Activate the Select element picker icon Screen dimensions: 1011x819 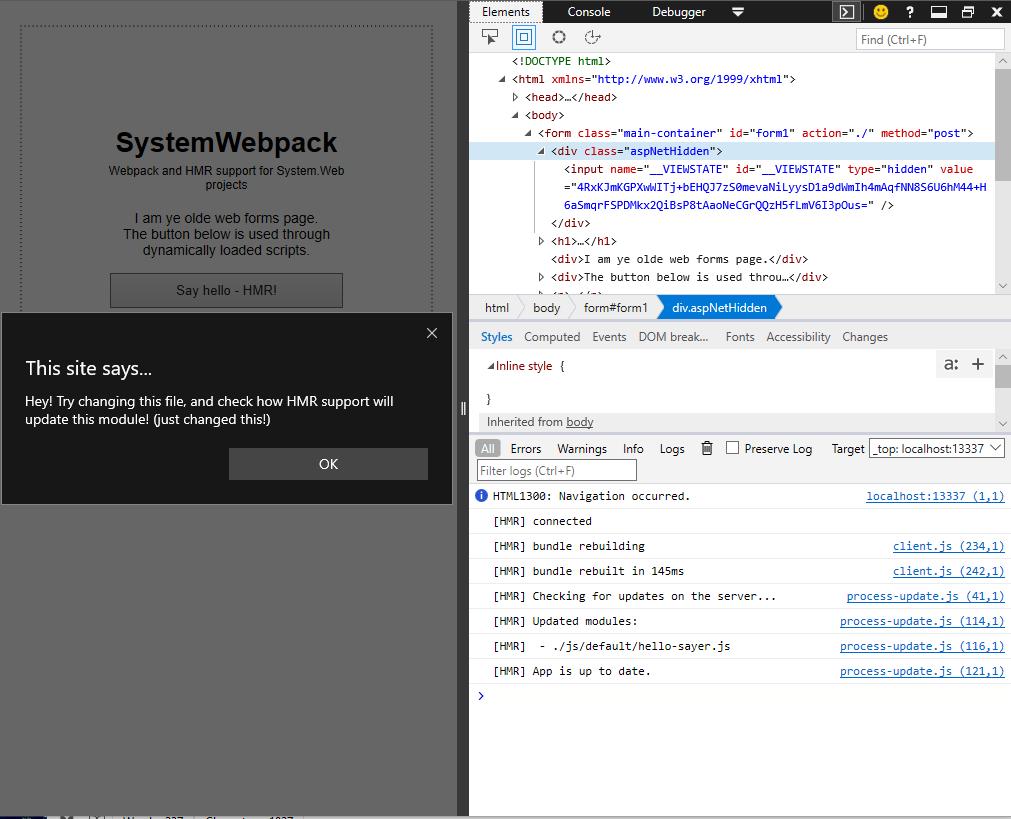pyautogui.click(x=490, y=37)
